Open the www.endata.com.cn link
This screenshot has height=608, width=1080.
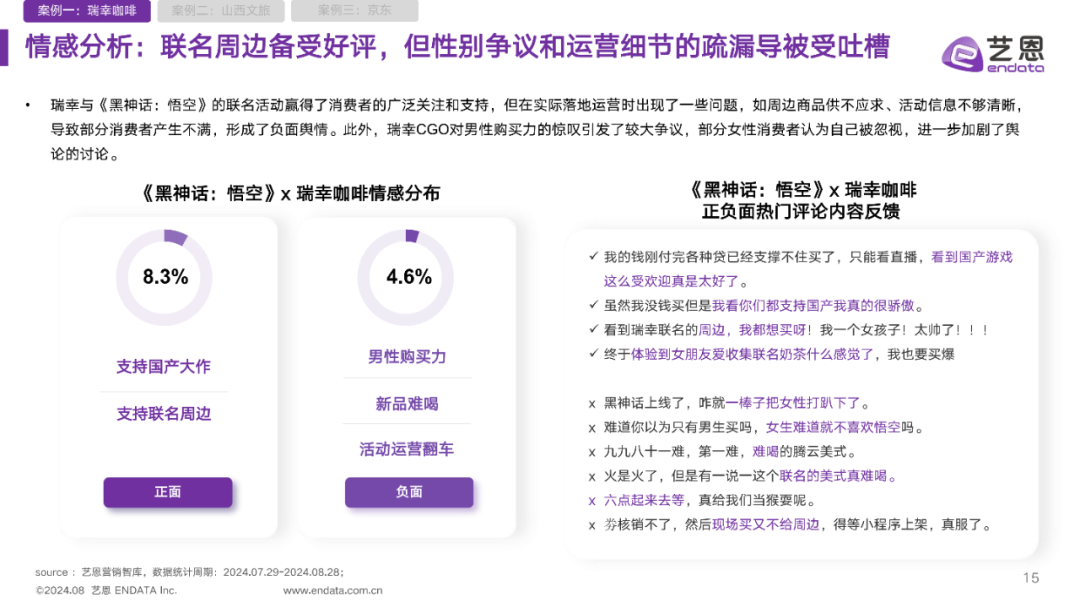tap(333, 590)
